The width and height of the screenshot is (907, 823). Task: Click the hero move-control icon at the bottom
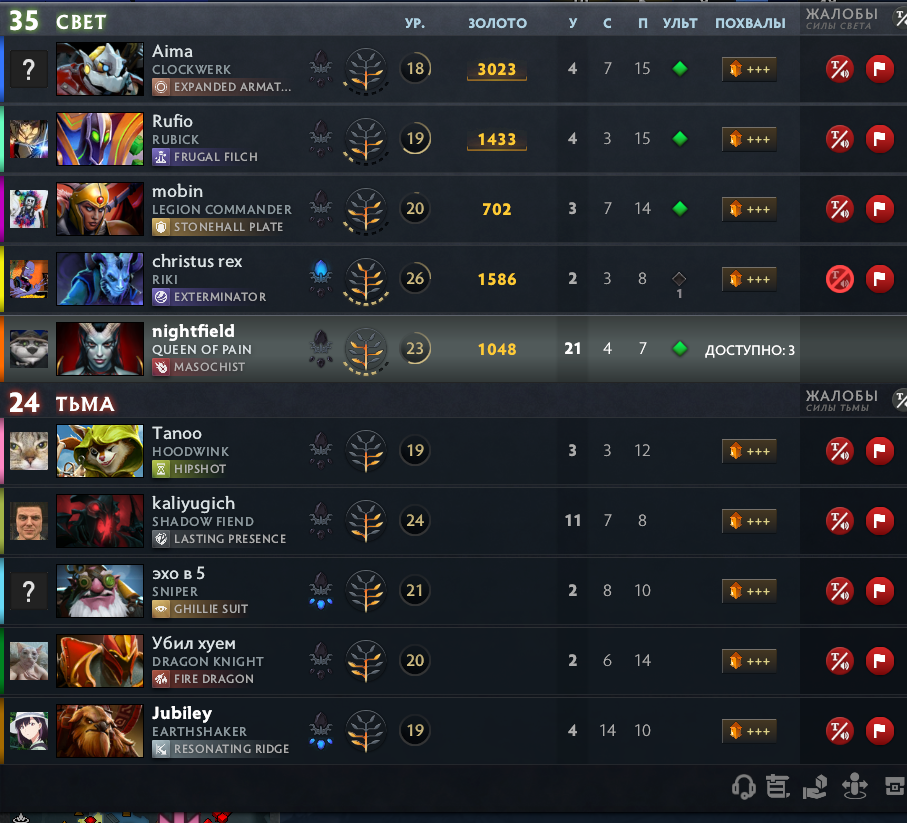pos(854,787)
